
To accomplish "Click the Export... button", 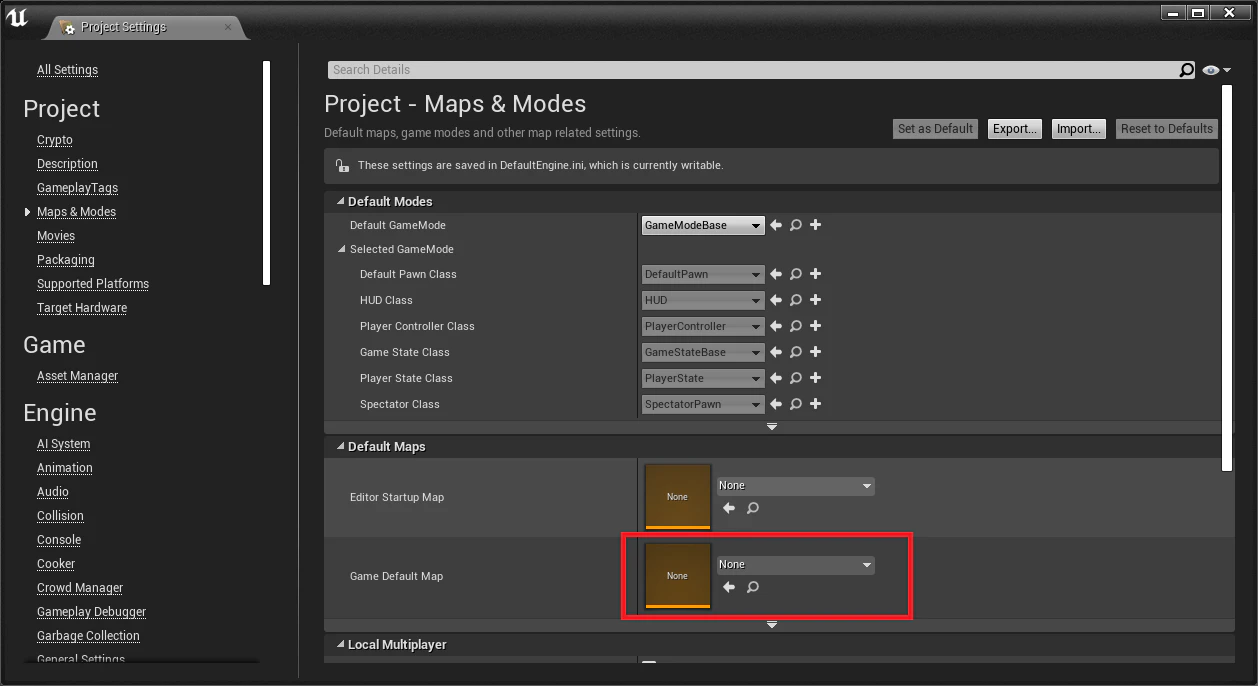I will pos(1014,129).
